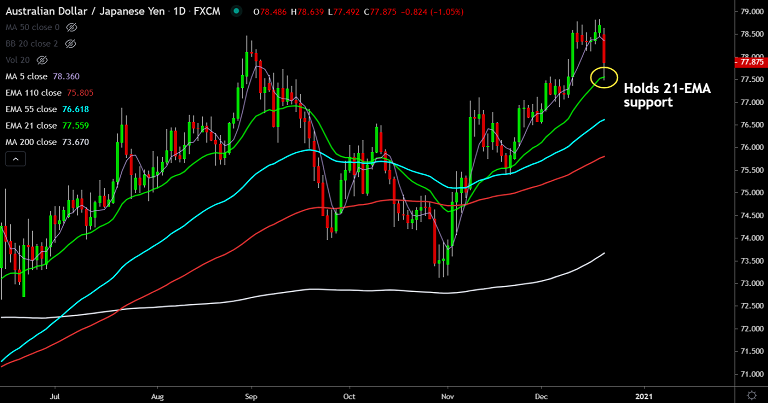Click the Dec label on time axis
The image size is (768, 403).
click(x=541, y=396)
